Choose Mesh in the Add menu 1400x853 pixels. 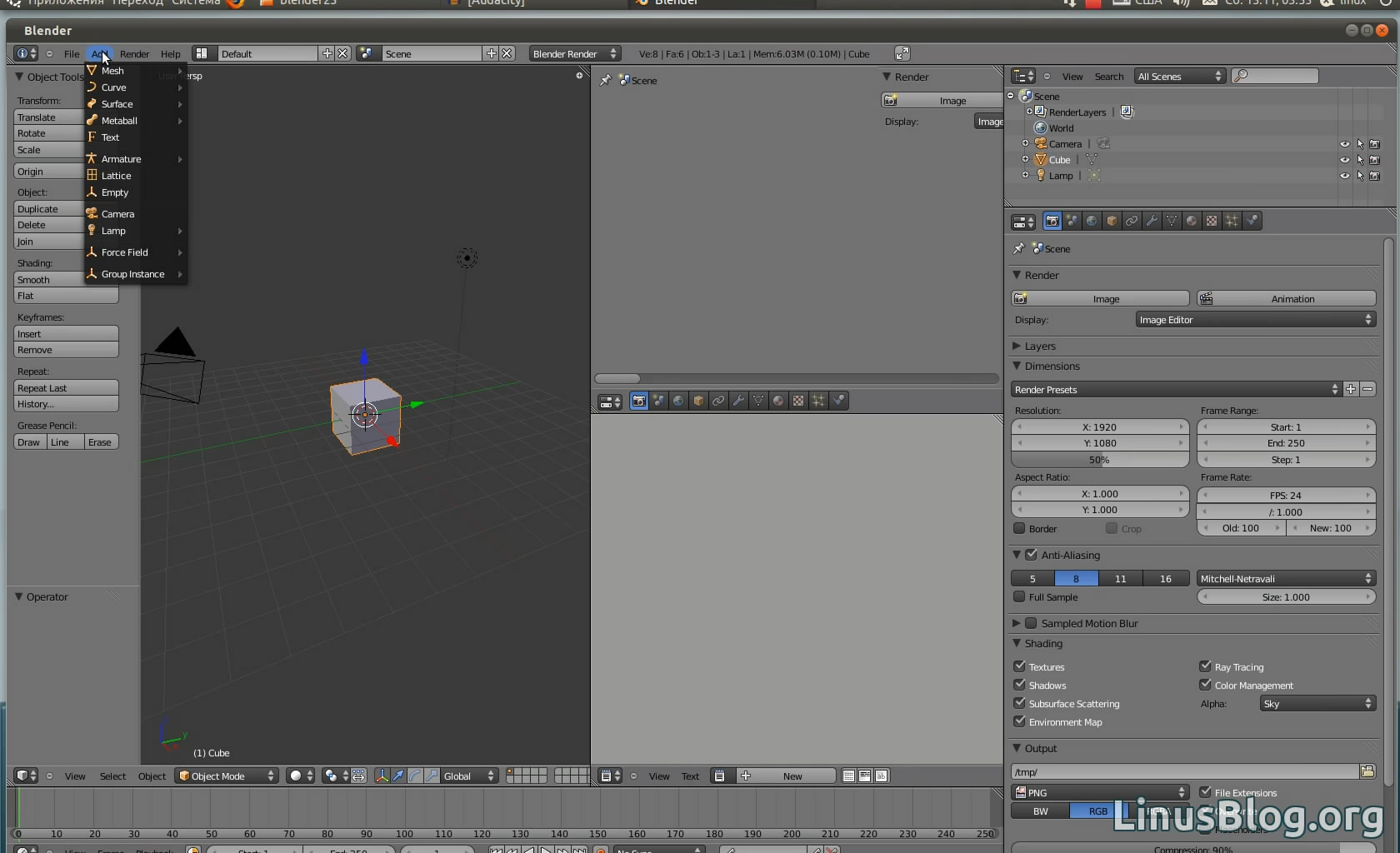coord(113,71)
